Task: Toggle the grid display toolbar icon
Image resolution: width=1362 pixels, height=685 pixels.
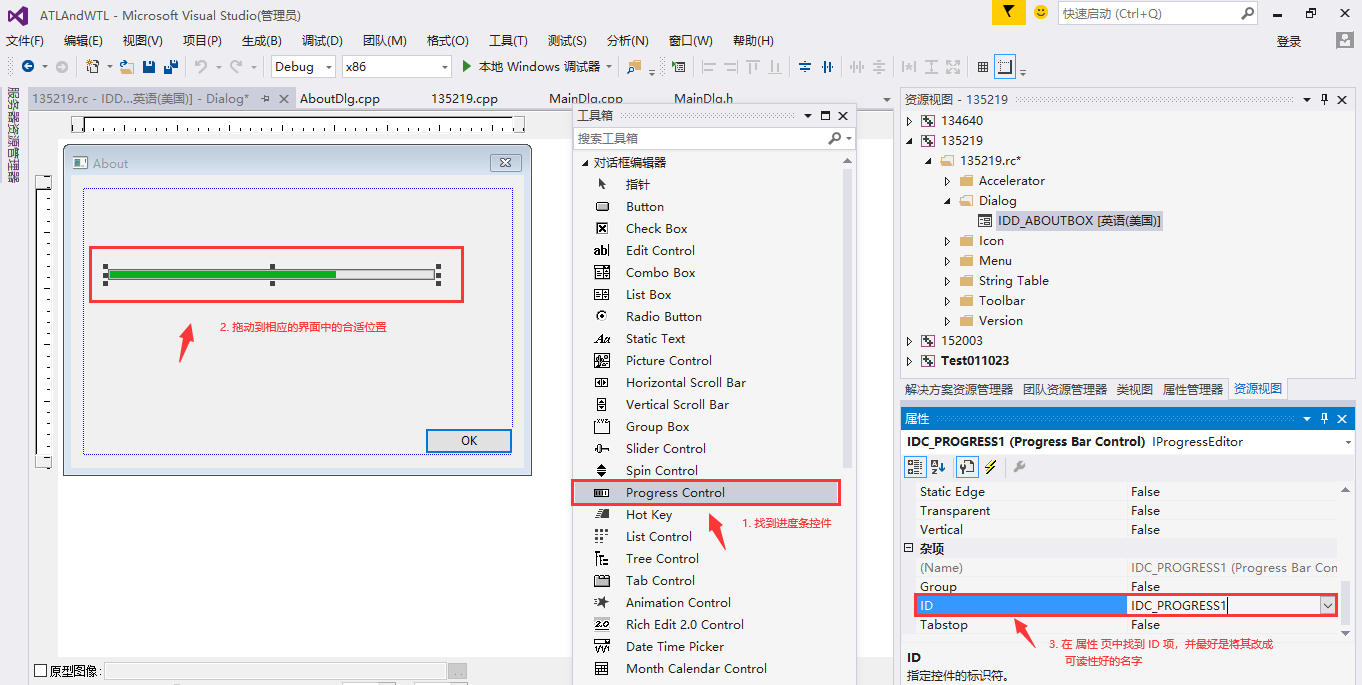Action: 983,67
